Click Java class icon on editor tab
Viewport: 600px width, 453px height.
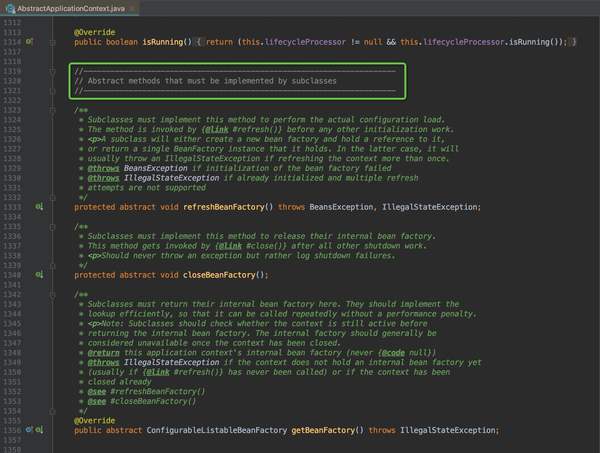click(x=10, y=8)
